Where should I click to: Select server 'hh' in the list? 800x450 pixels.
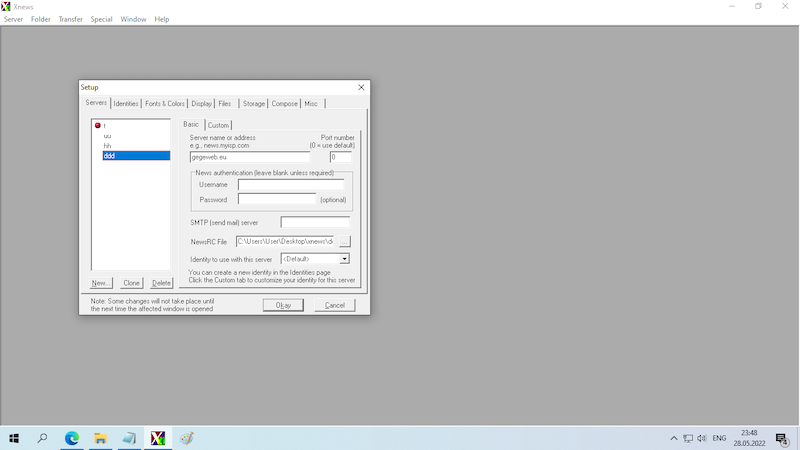click(x=107, y=145)
